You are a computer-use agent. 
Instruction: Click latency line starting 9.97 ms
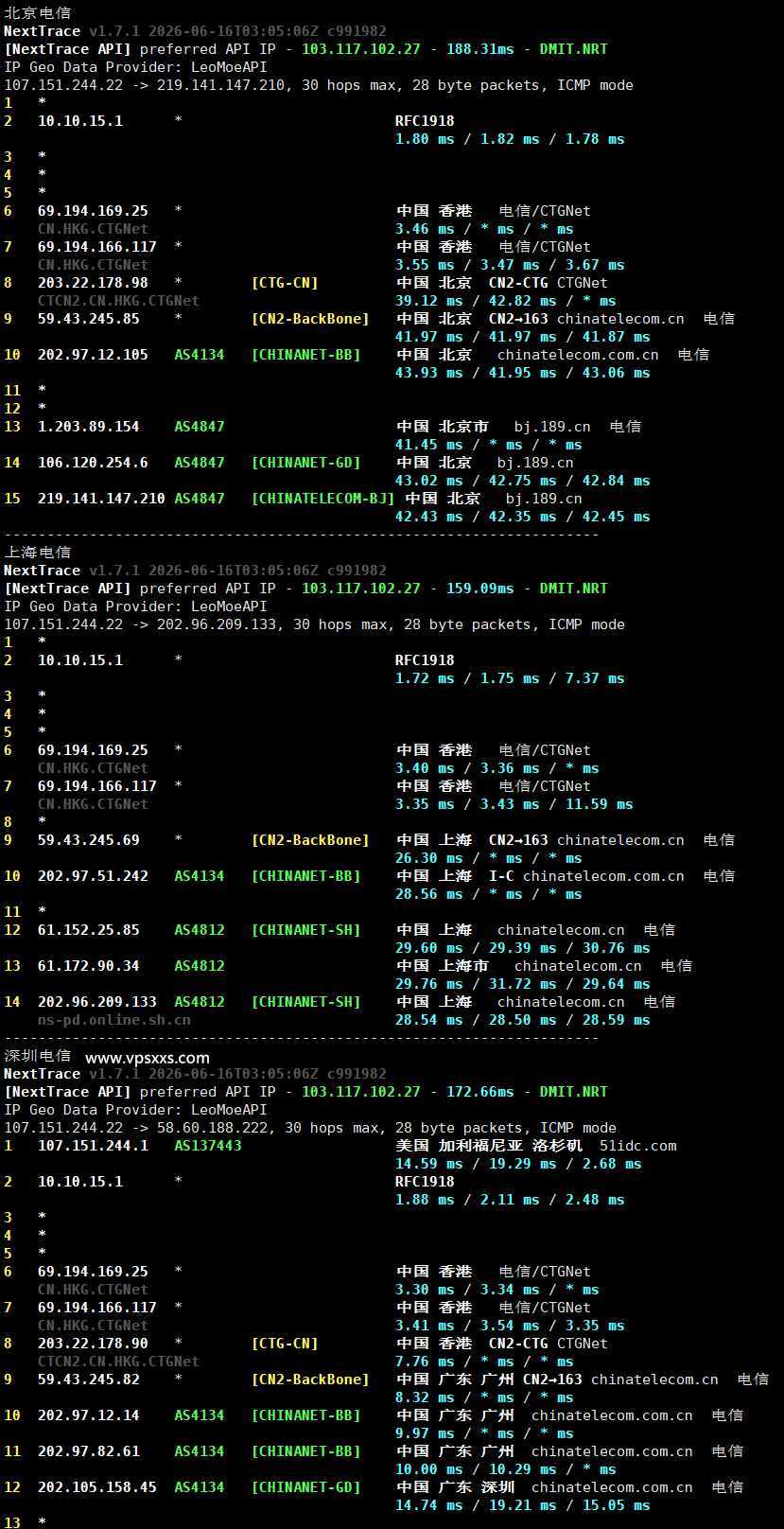484,1433
